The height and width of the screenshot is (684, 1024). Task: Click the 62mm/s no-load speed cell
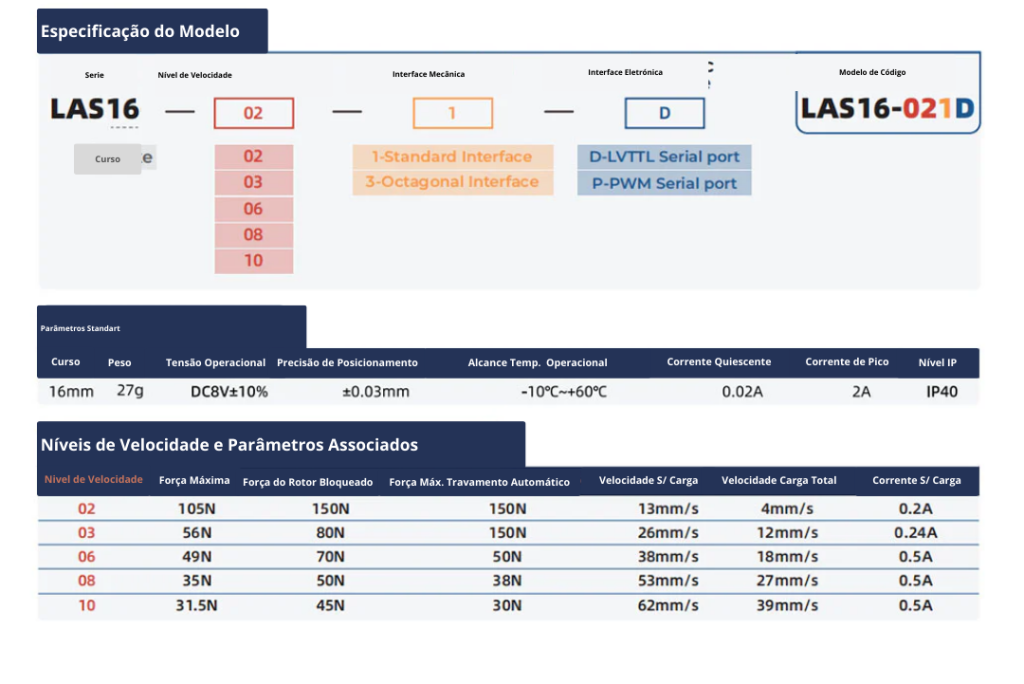(x=668, y=605)
